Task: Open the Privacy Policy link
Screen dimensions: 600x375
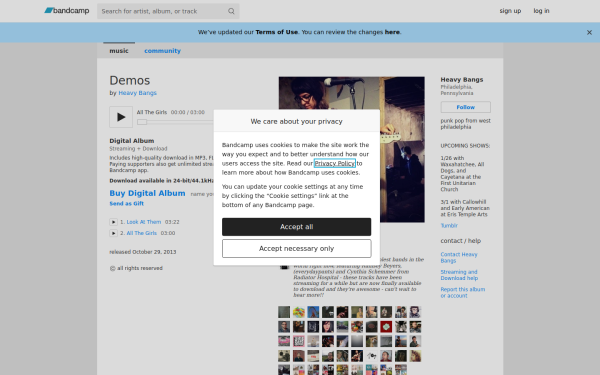Action: (334, 163)
